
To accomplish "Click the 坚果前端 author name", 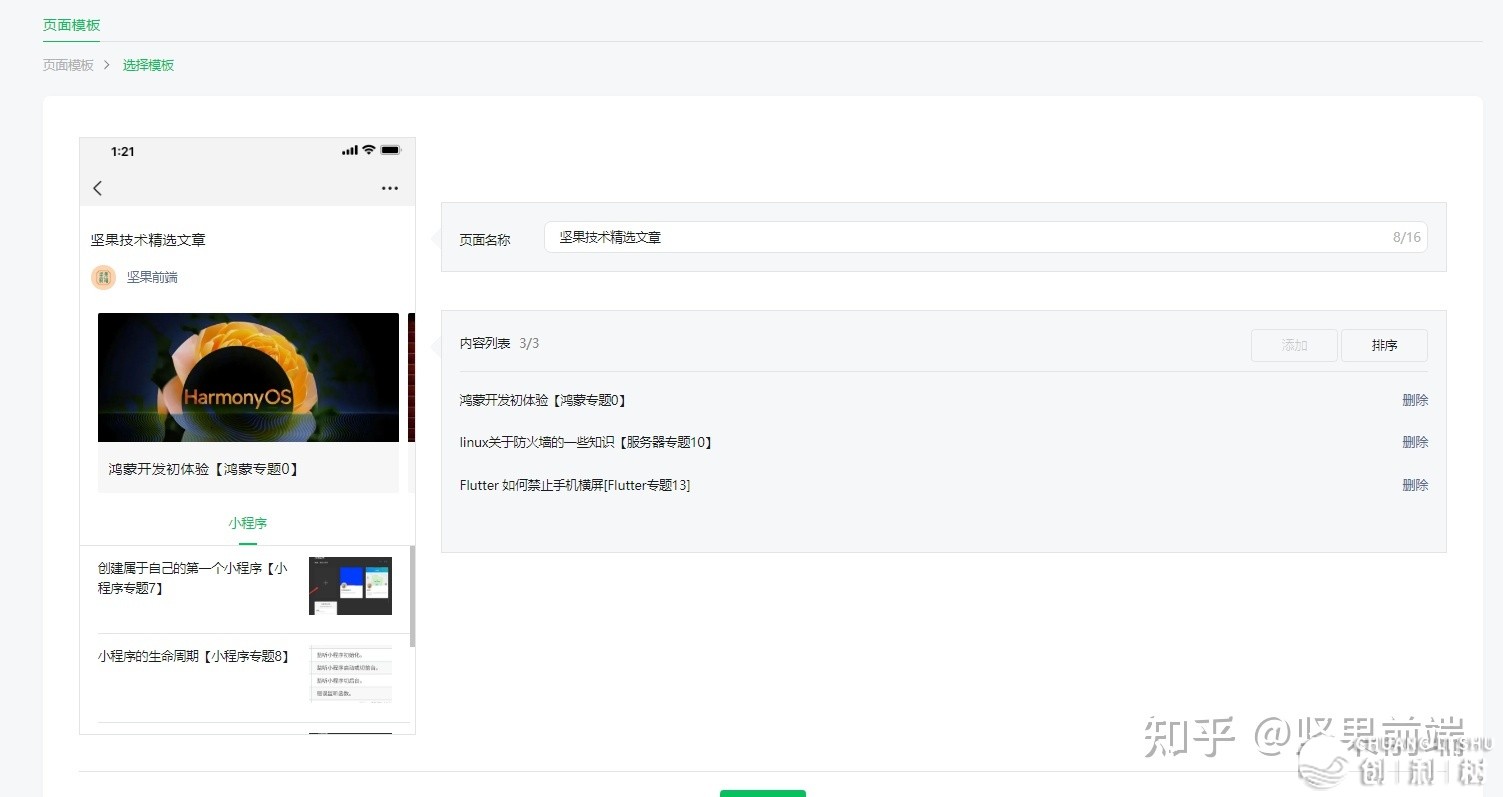I will point(152,277).
